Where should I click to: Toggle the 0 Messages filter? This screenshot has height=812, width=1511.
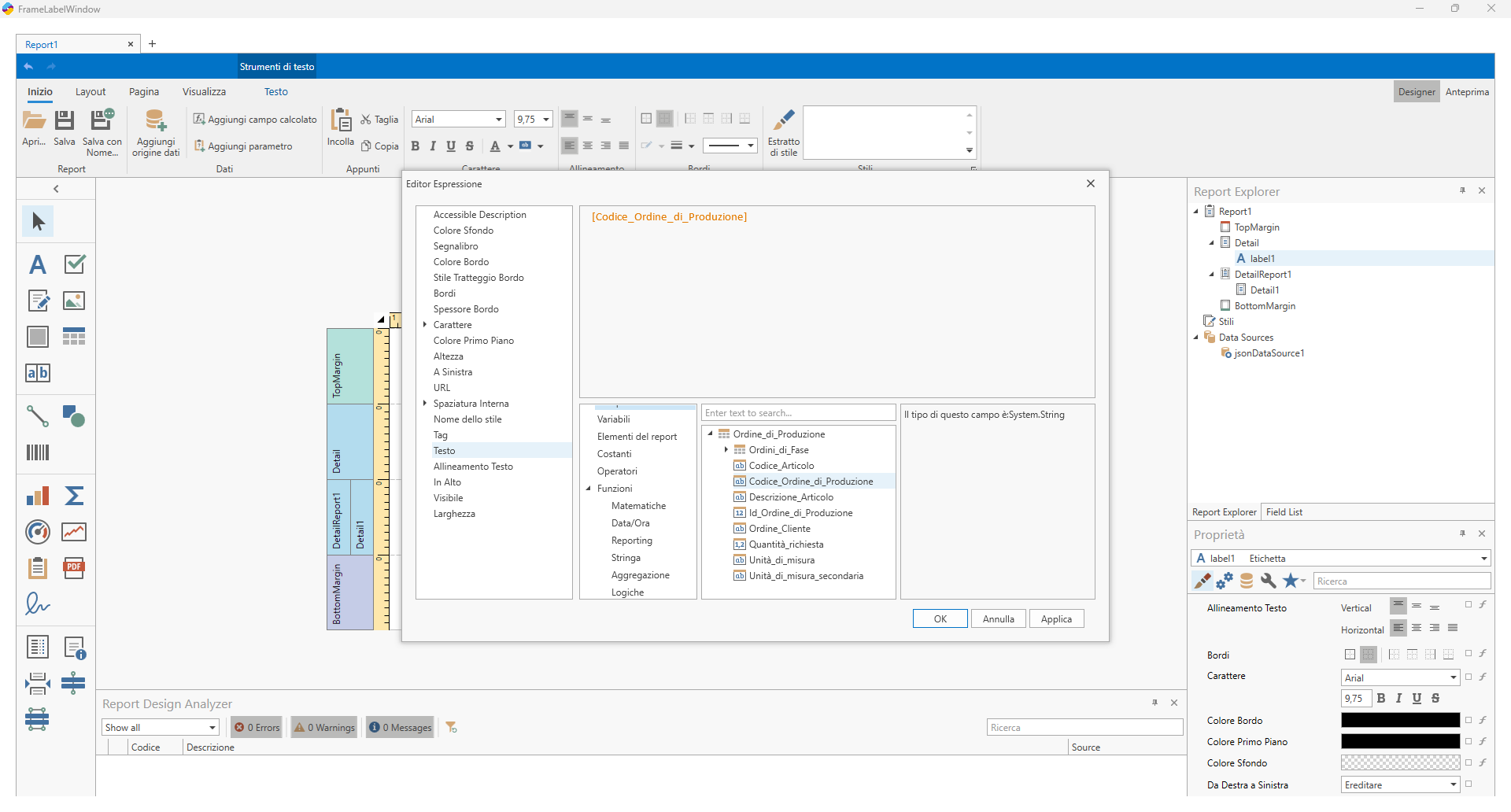(x=401, y=728)
